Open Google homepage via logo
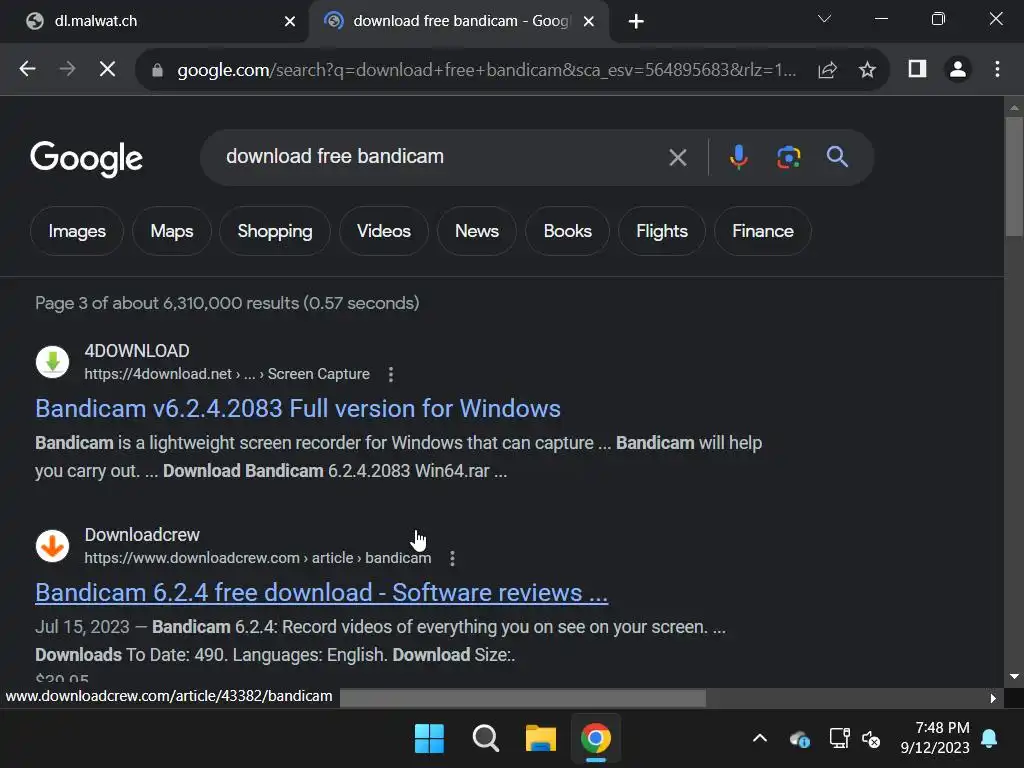This screenshot has width=1024, height=768. coord(86,158)
